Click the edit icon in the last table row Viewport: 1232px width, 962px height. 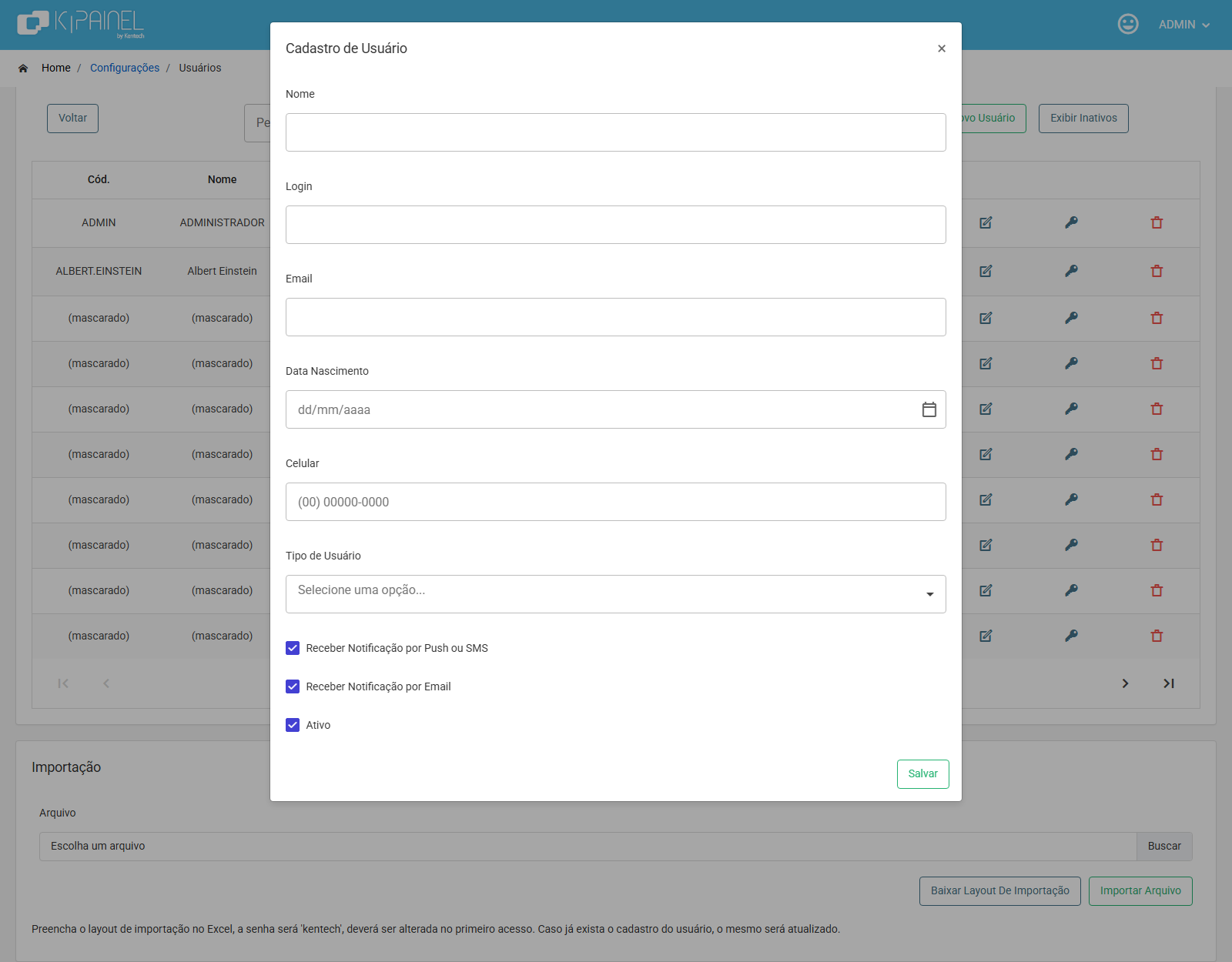click(986, 636)
